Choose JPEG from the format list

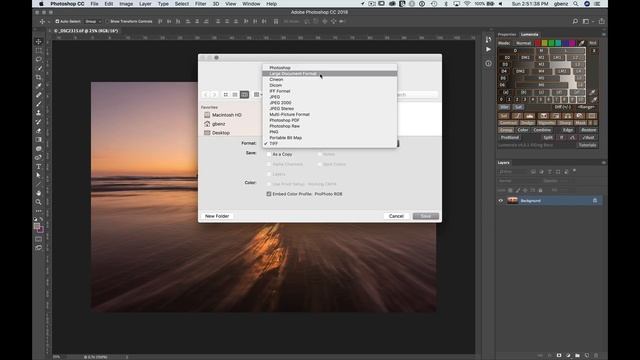coord(330,97)
